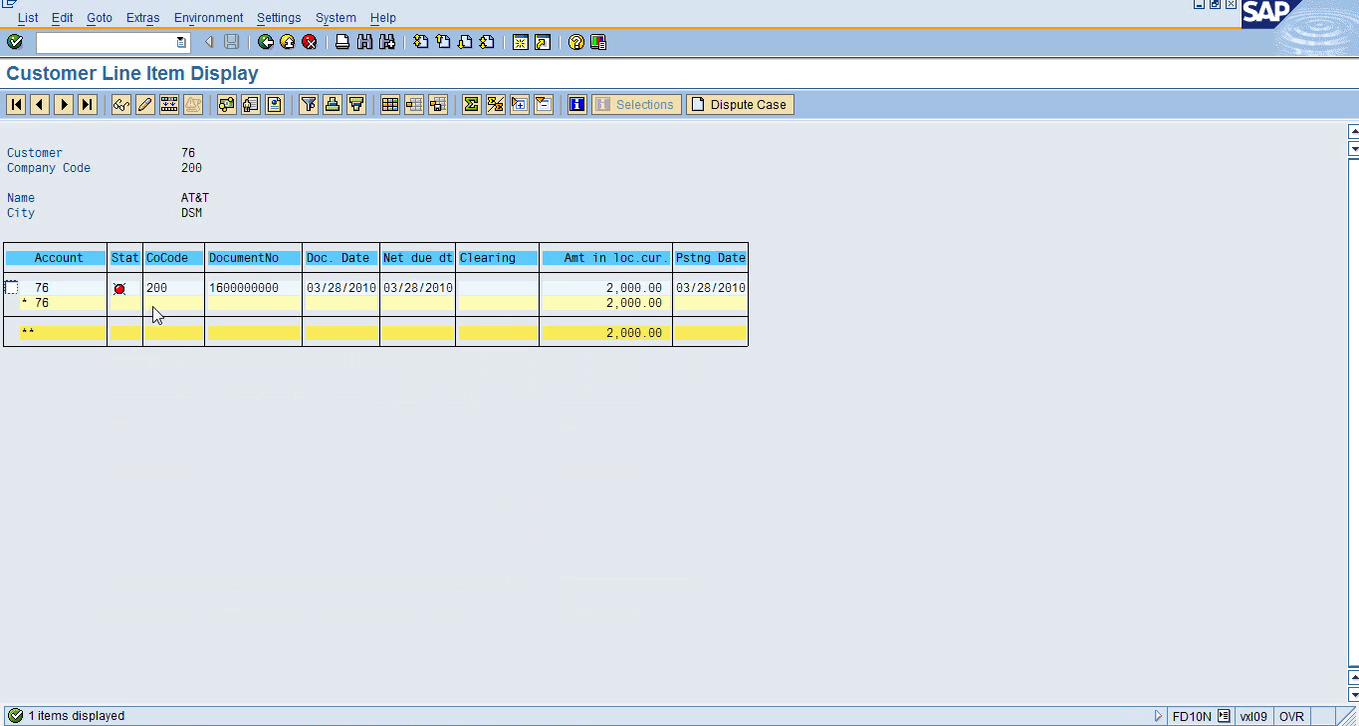
Task: Go to next page icon
Action: [464, 42]
